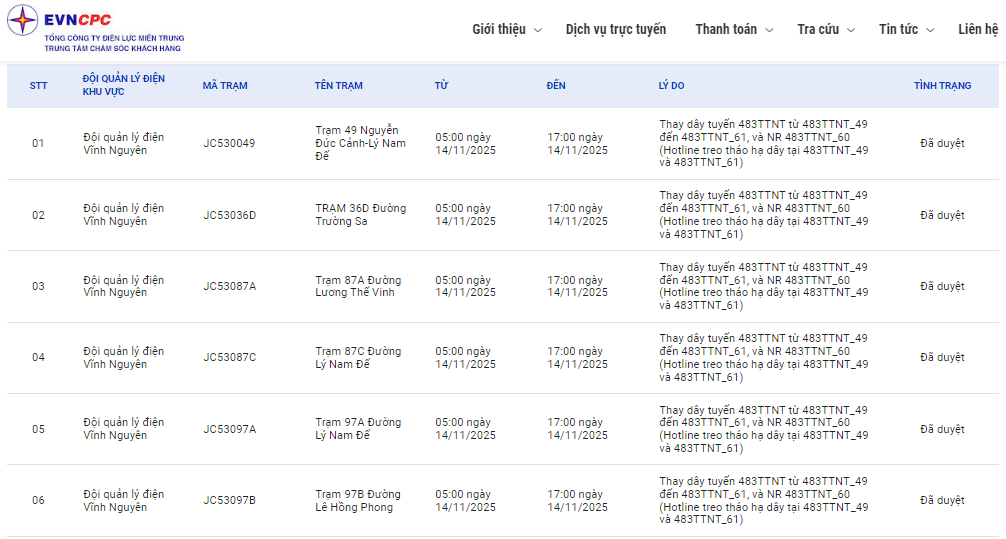Select row number 04 in STT column

click(38, 357)
